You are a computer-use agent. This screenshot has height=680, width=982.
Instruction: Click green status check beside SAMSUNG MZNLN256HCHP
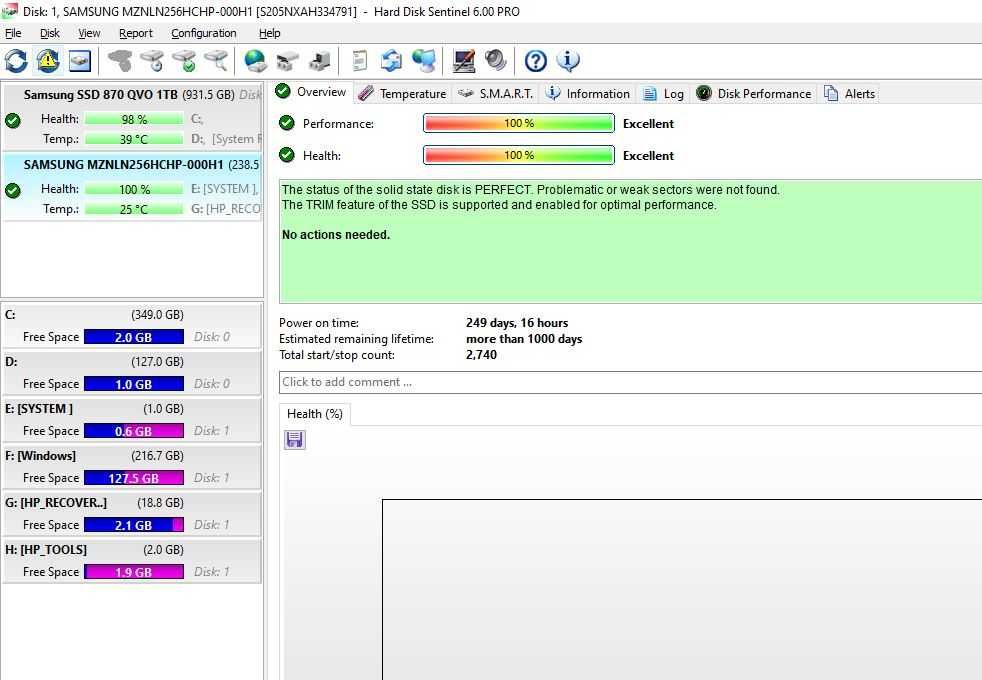click(x=13, y=190)
